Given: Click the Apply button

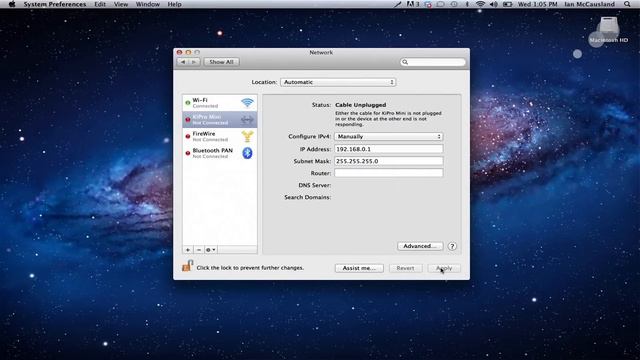Looking at the screenshot, I should 444,268.
